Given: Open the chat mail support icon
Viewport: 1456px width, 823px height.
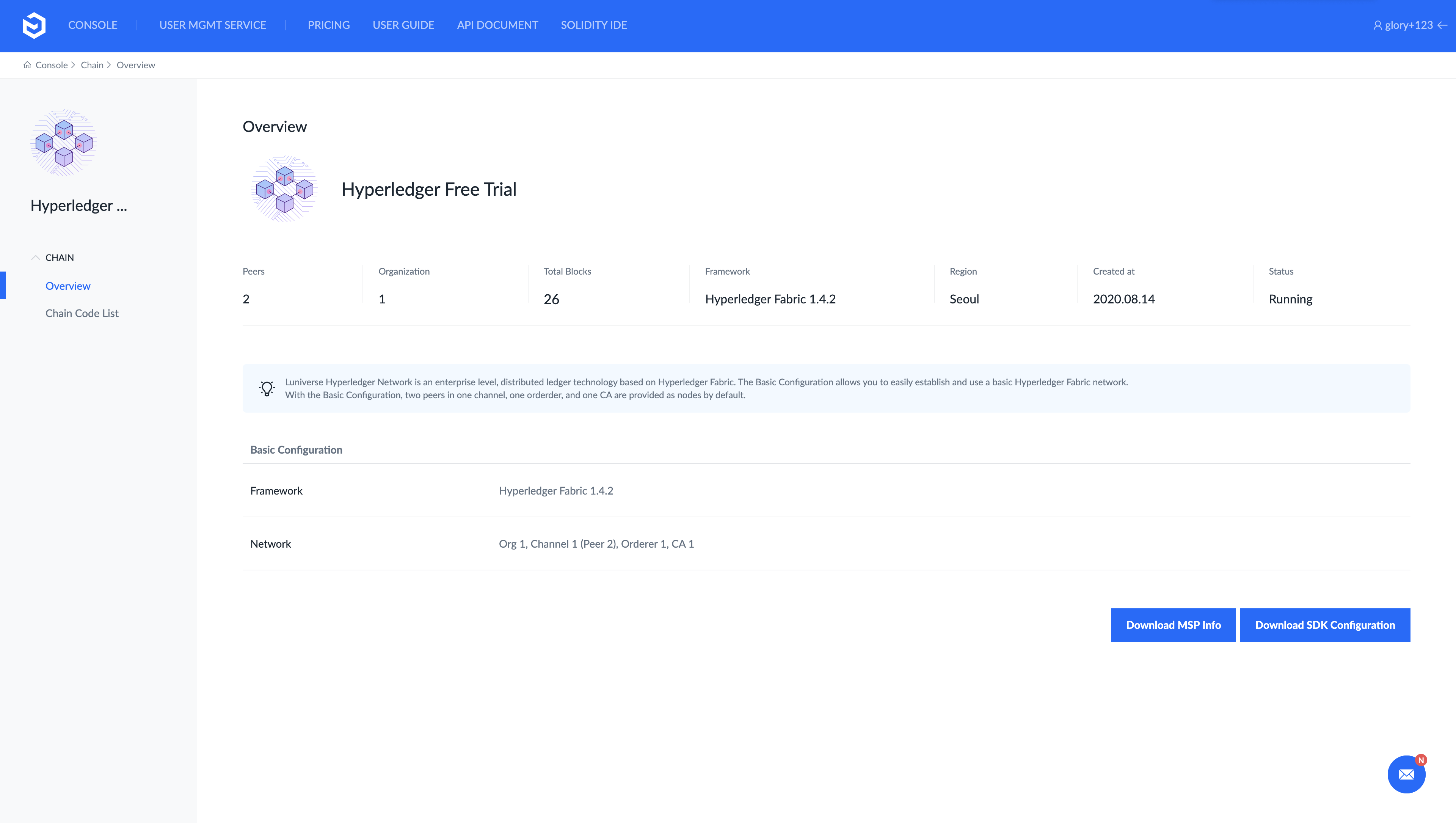Looking at the screenshot, I should (1406, 774).
